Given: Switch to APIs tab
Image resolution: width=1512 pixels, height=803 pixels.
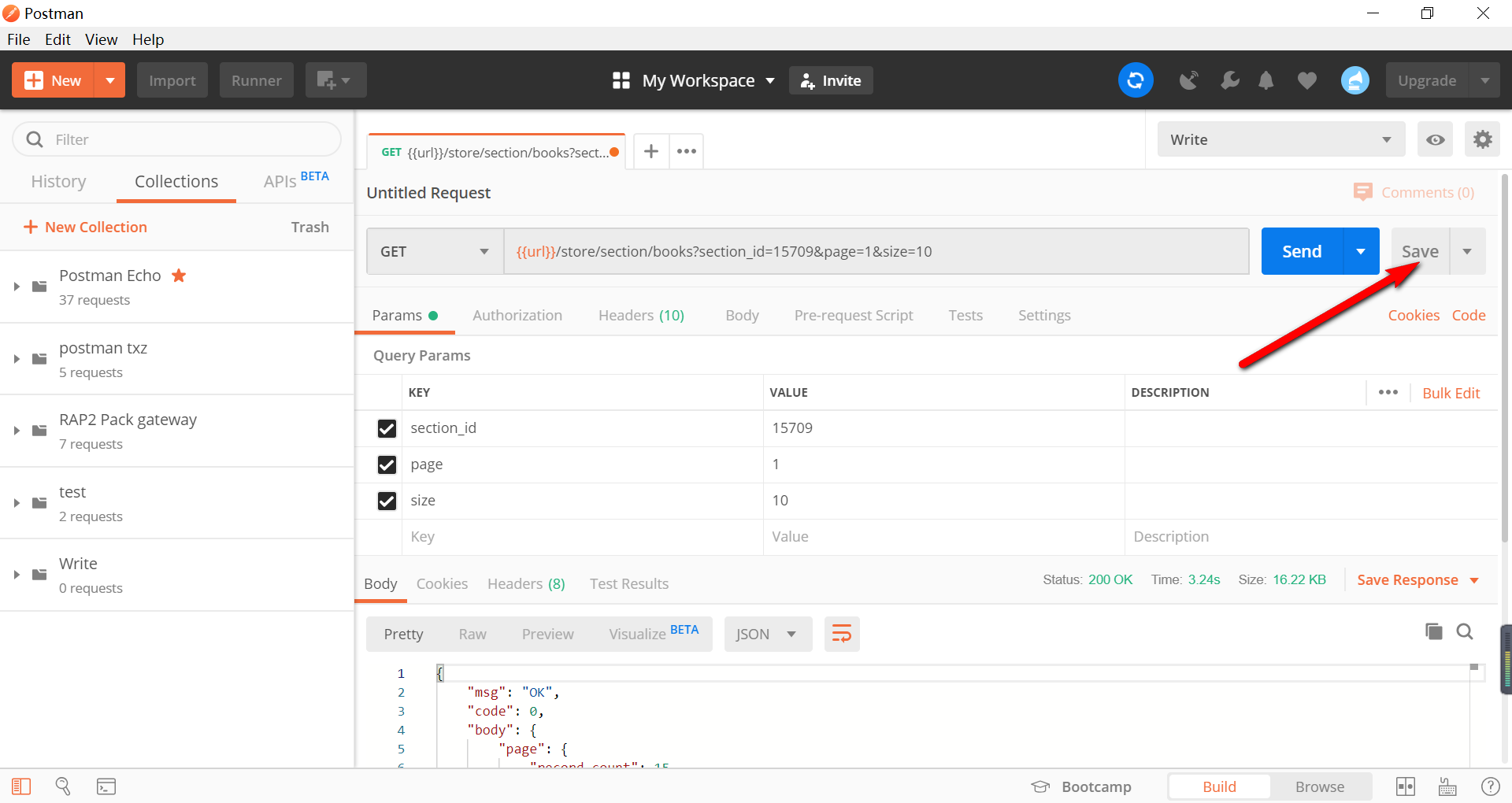Looking at the screenshot, I should 296,180.
